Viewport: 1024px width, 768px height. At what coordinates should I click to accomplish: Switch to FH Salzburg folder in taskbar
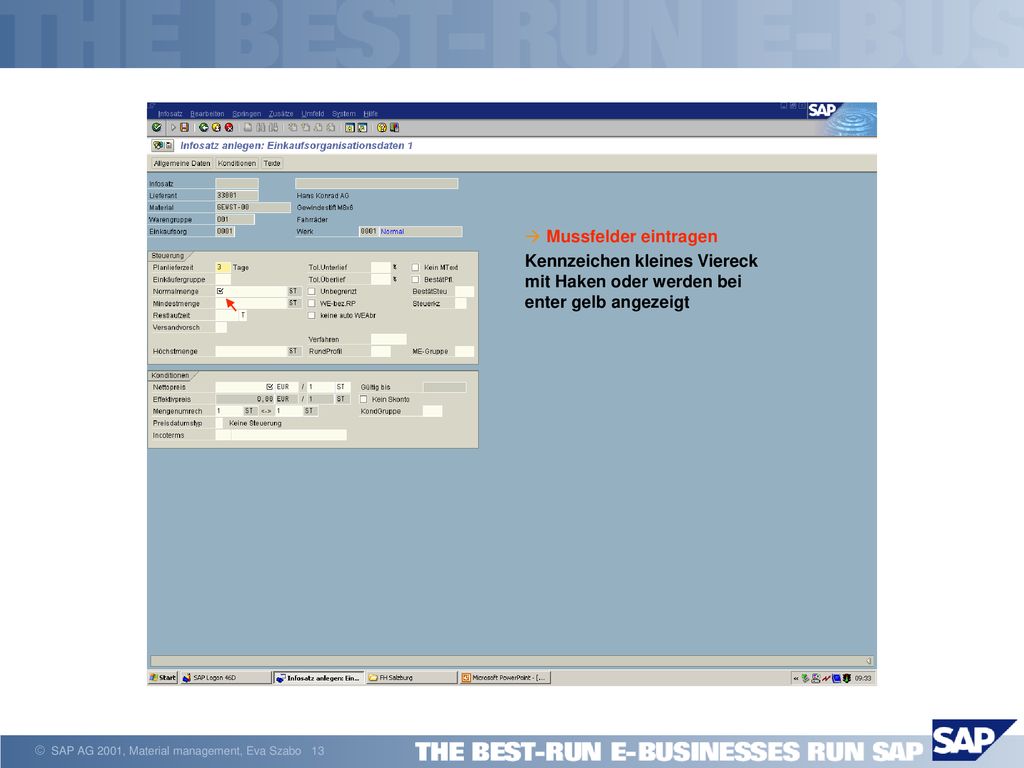click(x=411, y=678)
